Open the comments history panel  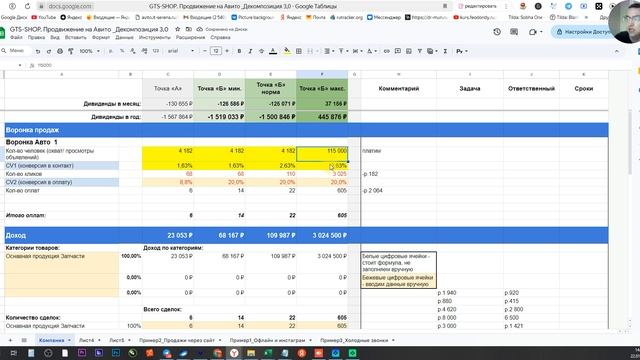(x=514, y=32)
